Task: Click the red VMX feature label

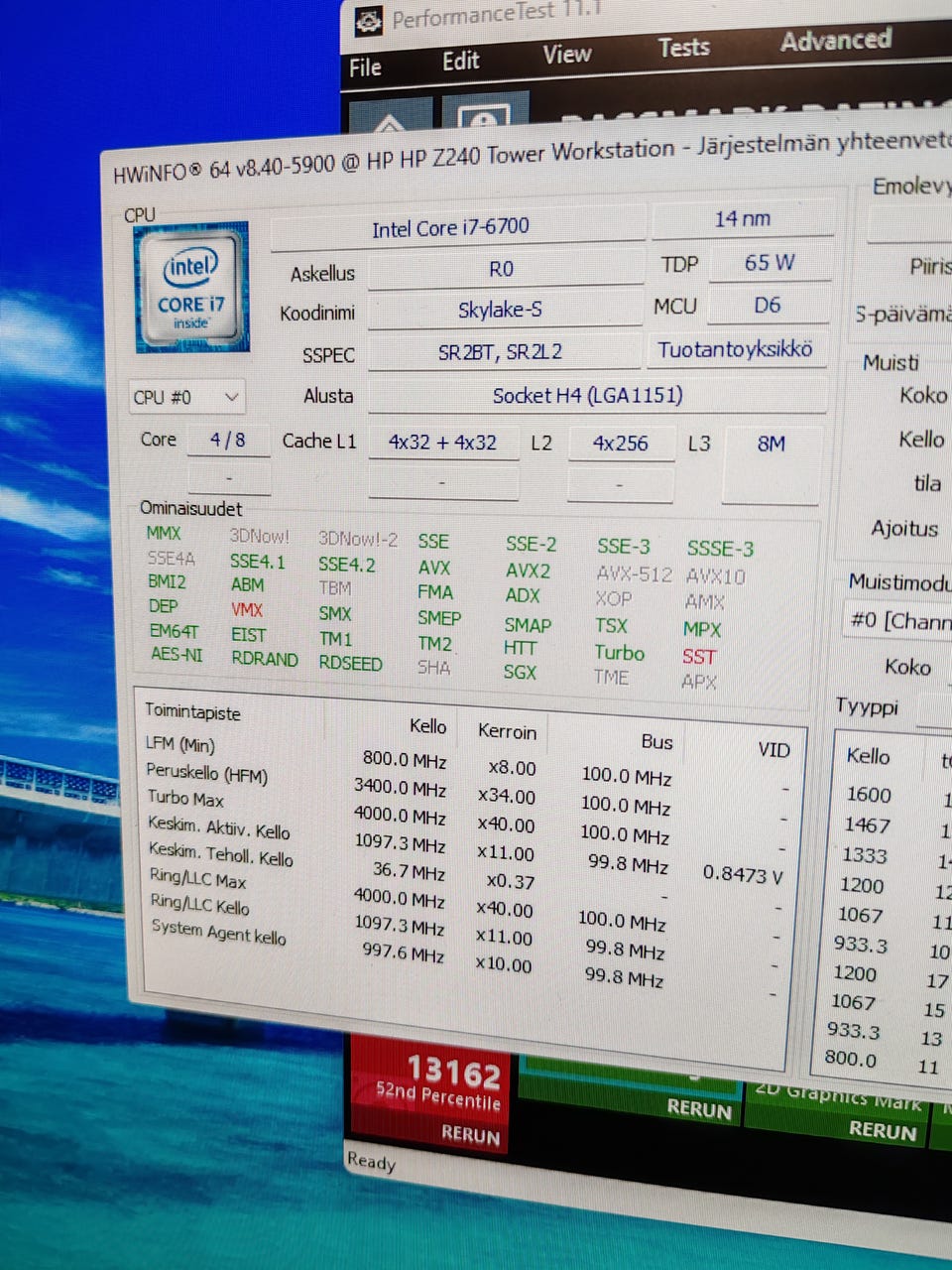Action: click(247, 609)
